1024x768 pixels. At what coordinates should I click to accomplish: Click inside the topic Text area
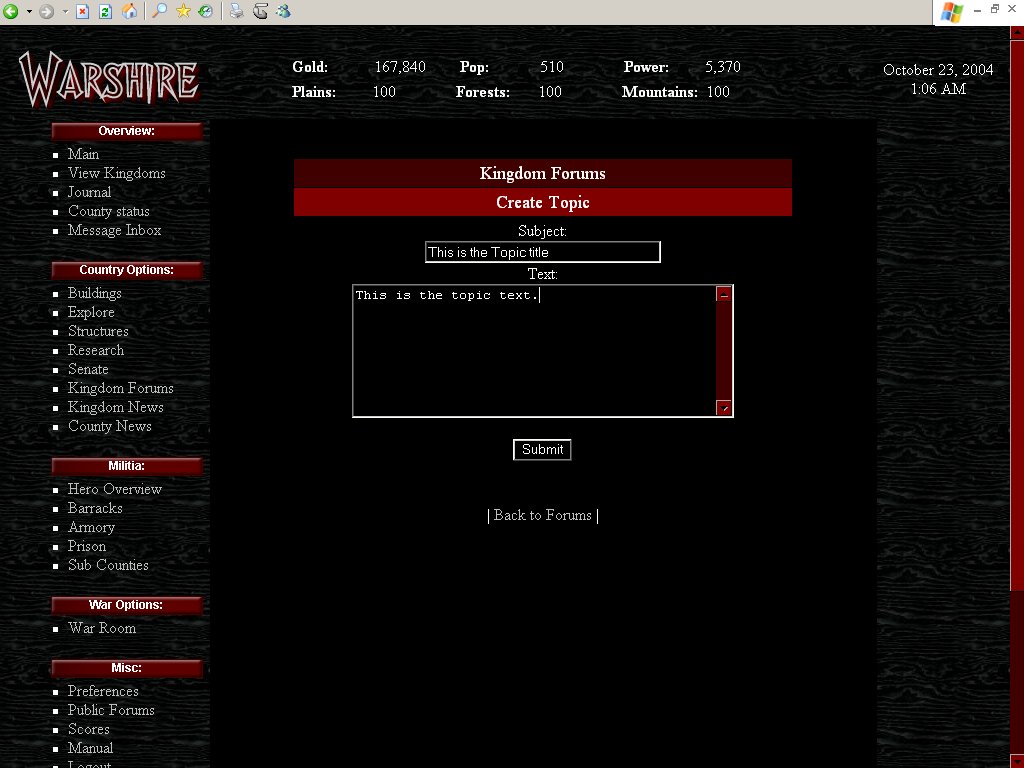click(534, 351)
